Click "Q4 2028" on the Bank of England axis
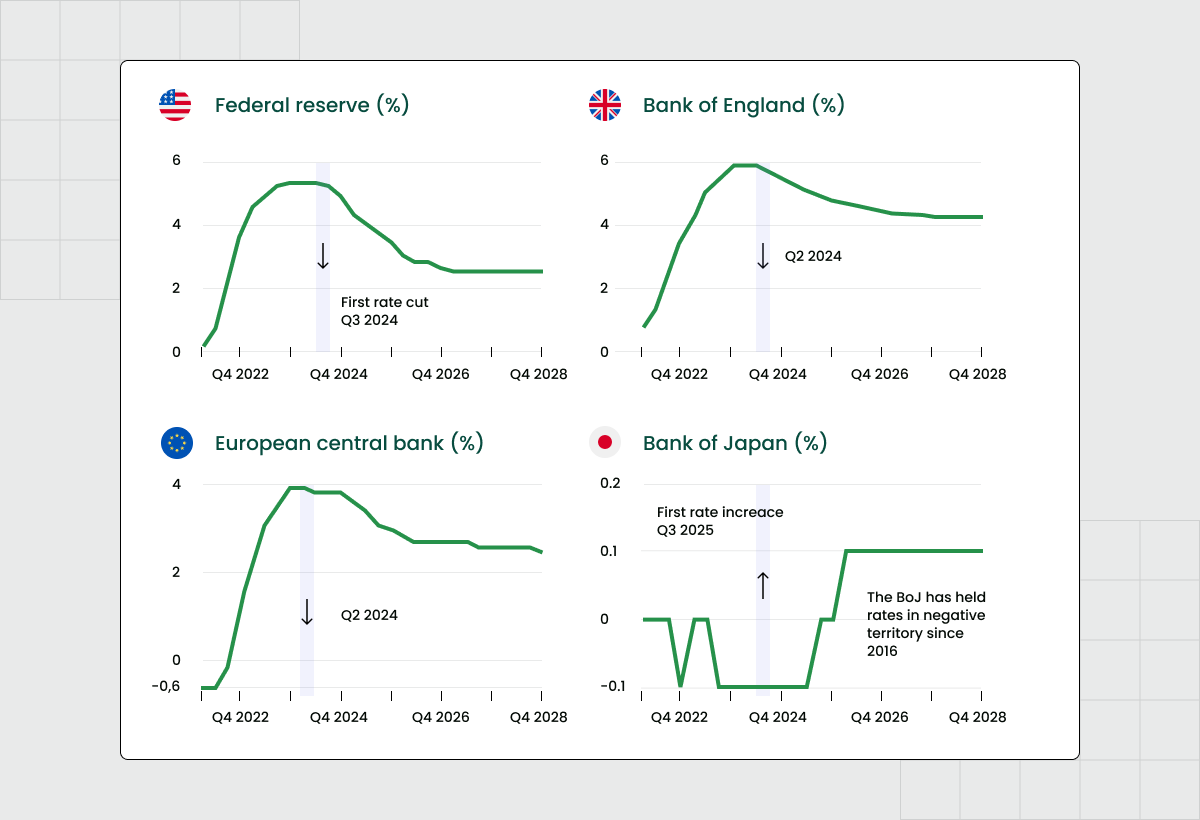 tap(977, 374)
